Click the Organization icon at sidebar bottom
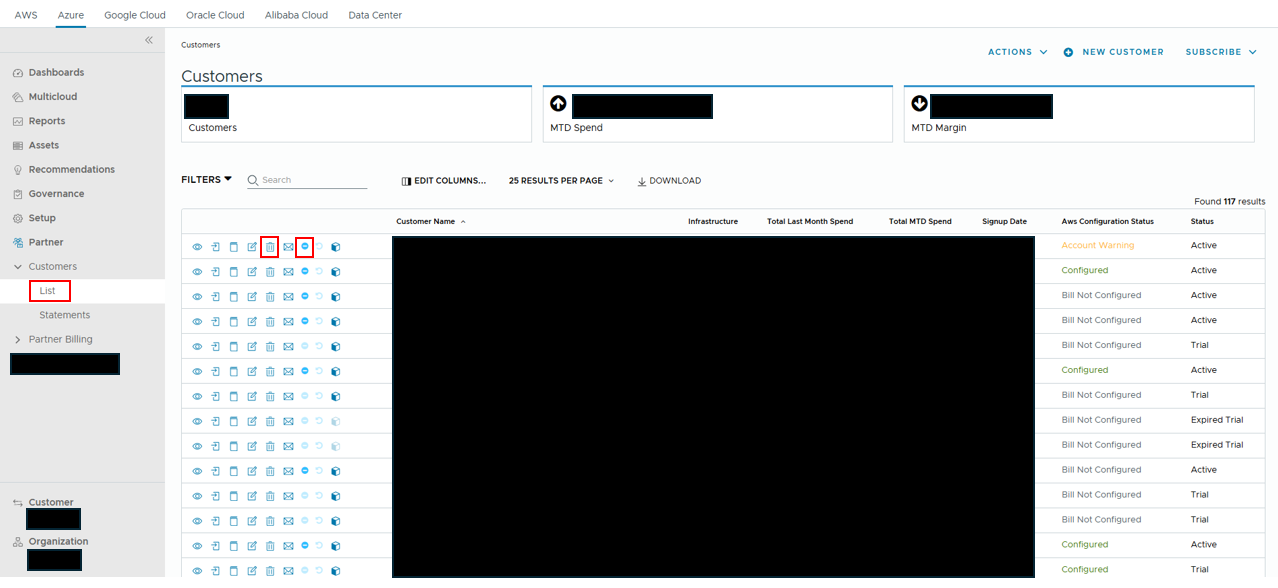Viewport: 1278px width, 588px height. pos(18,542)
